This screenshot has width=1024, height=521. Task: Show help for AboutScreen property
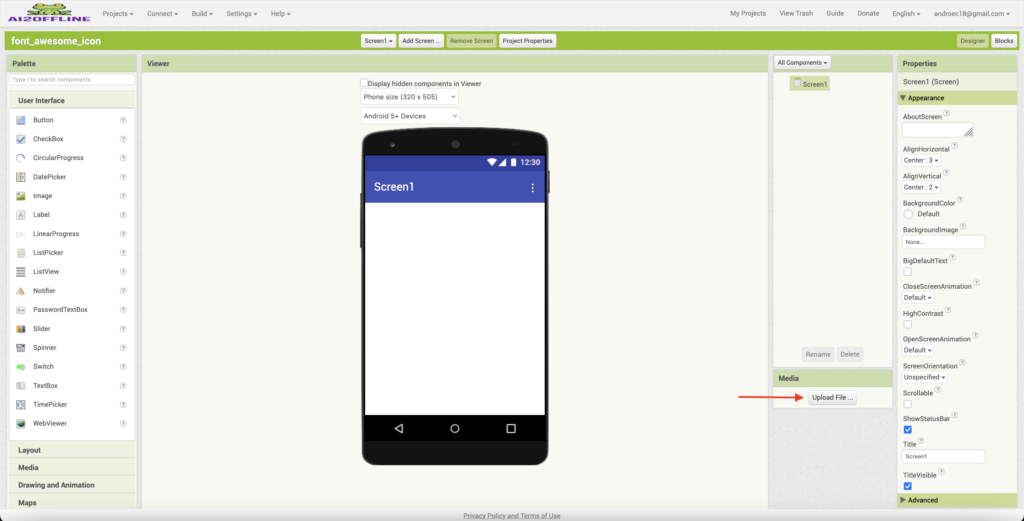(x=947, y=114)
